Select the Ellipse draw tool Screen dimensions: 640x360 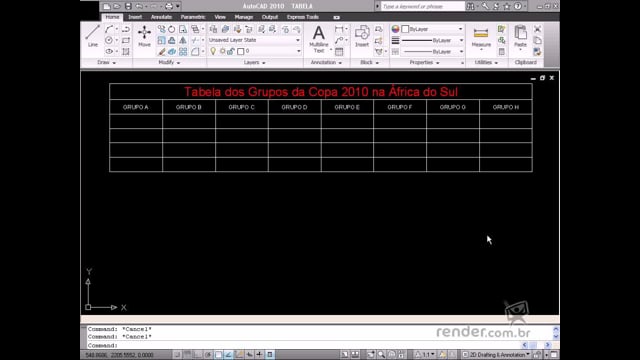[x=109, y=51]
